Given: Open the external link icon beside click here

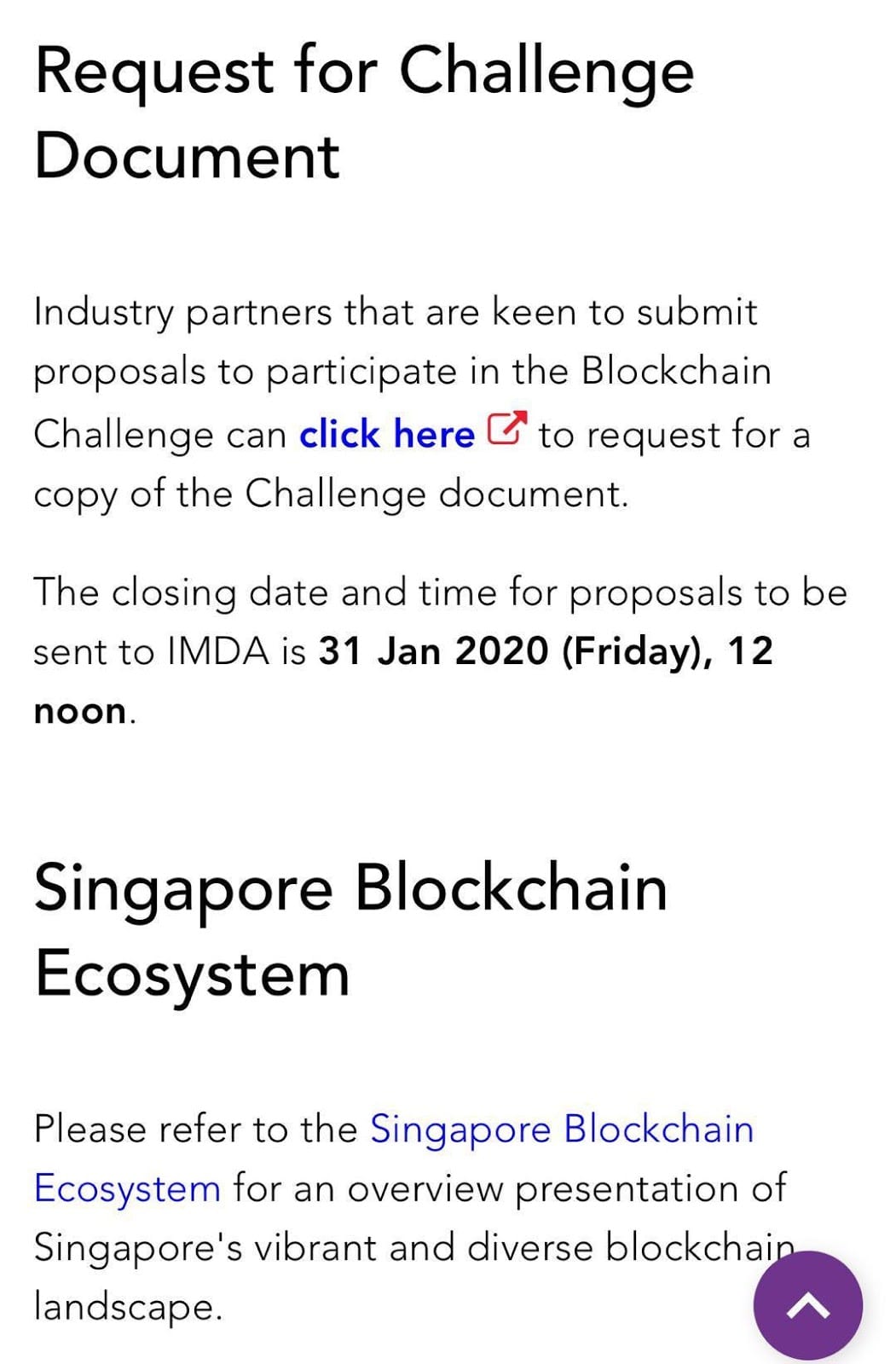Looking at the screenshot, I should [506, 429].
